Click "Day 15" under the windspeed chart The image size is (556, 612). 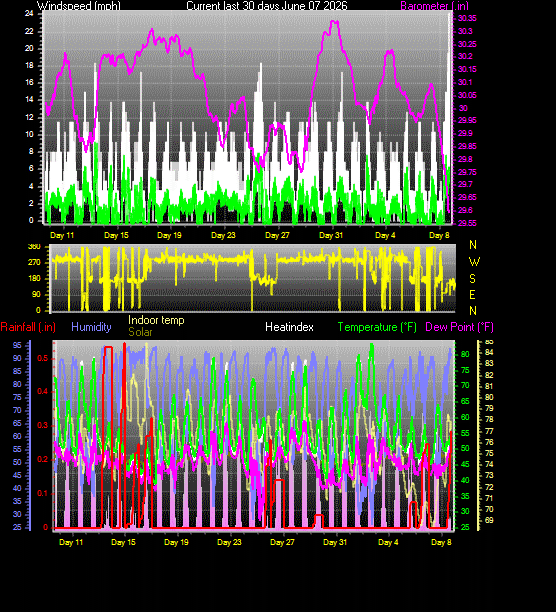[116, 235]
